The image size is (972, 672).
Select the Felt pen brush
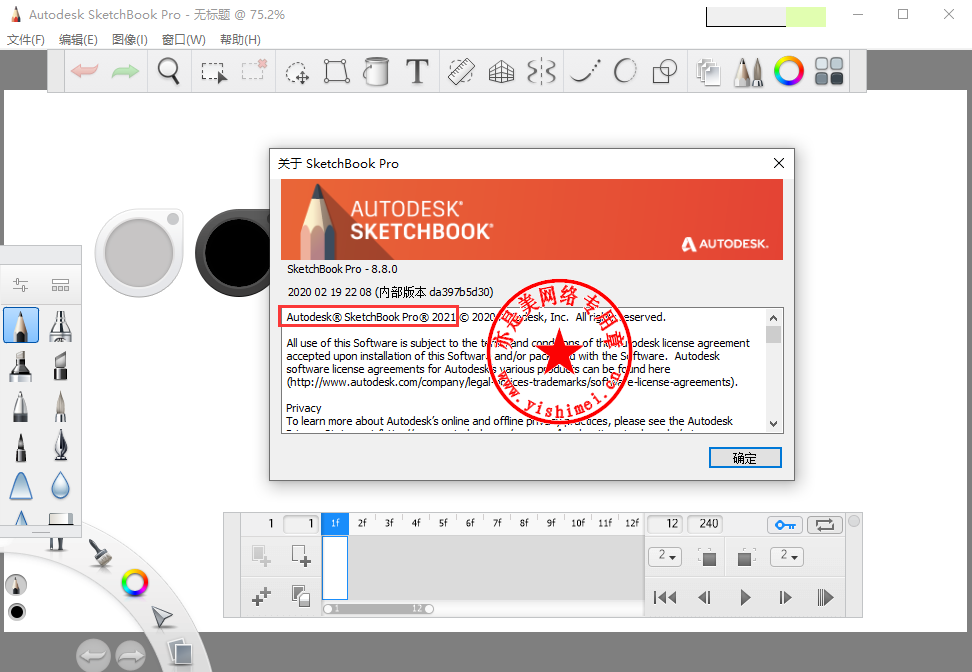[20, 446]
